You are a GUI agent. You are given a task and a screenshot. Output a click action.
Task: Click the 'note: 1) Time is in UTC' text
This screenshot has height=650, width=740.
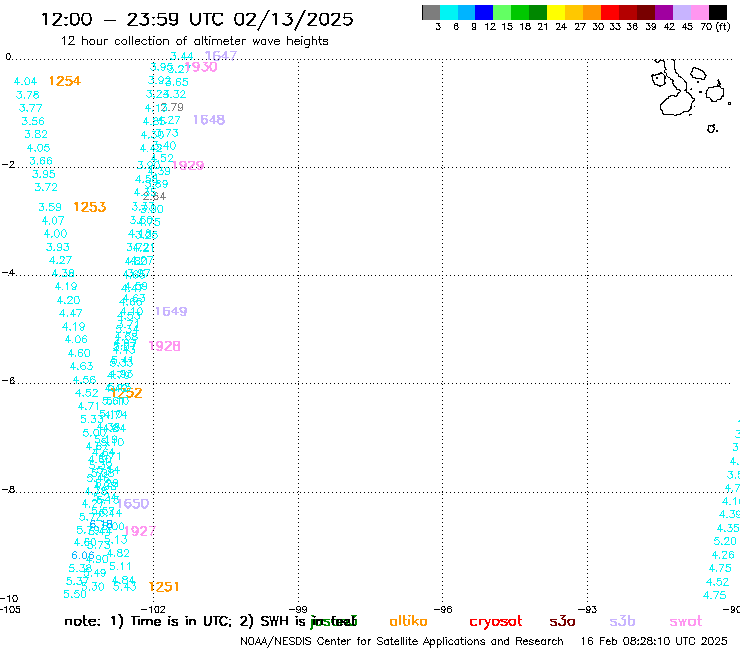click(x=148, y=621)
